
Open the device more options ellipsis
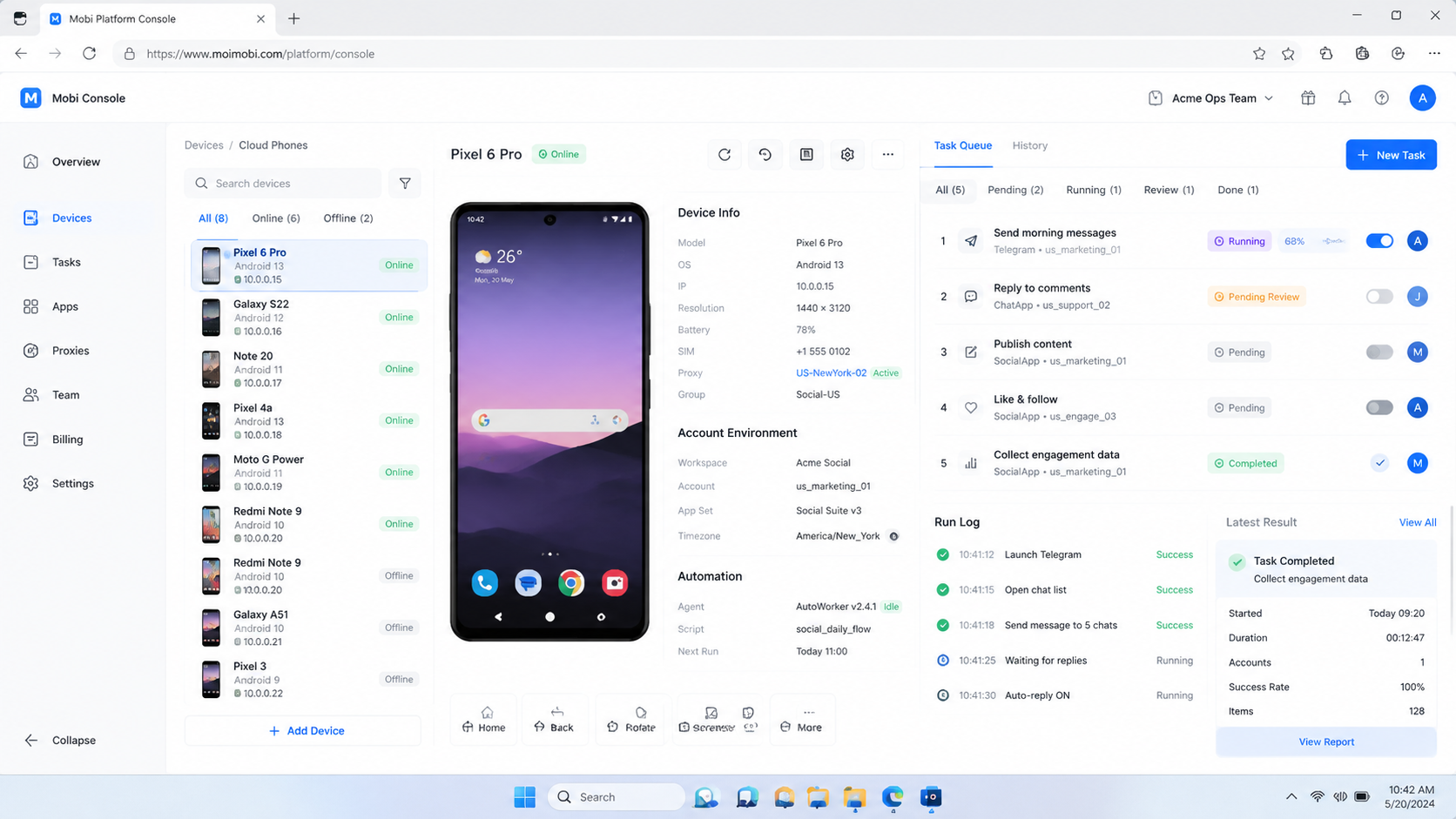[888, 154]
